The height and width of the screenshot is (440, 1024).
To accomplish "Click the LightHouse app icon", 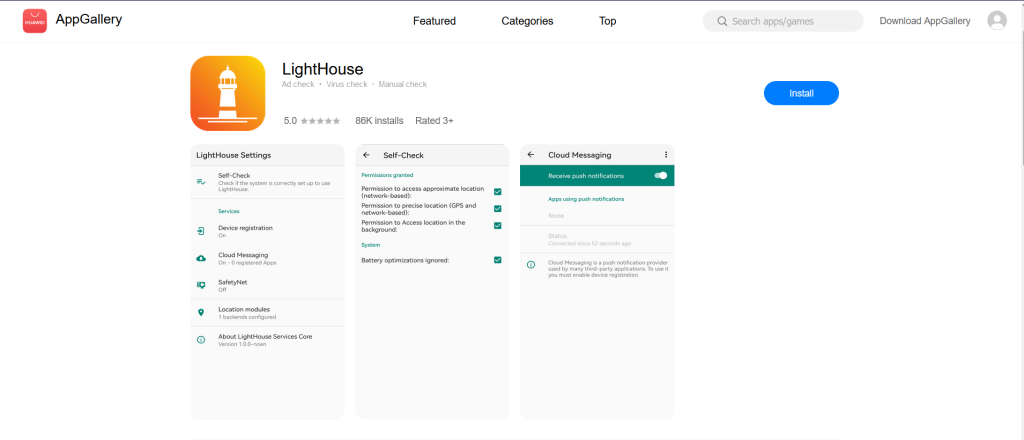I will click(x=227, y=93).
